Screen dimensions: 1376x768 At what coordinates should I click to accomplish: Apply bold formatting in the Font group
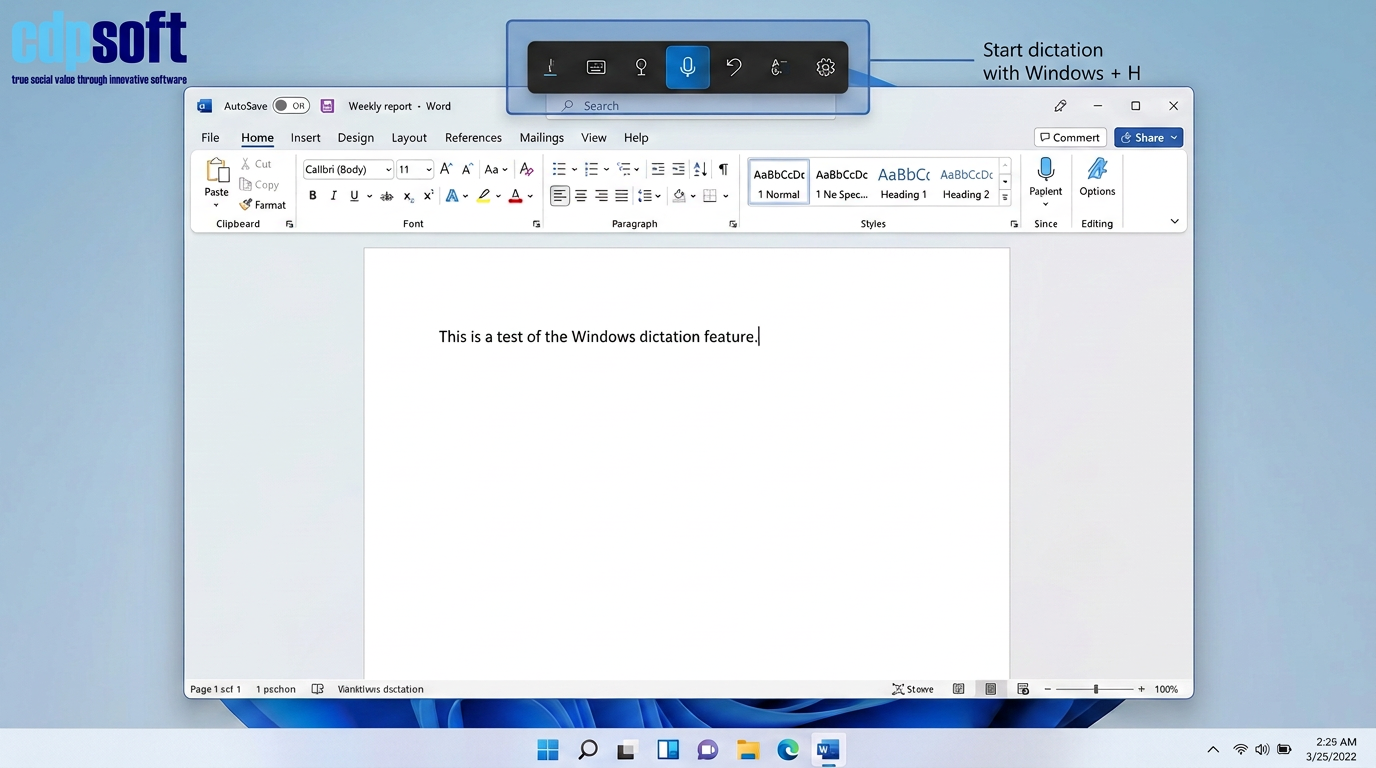(313, 196)
